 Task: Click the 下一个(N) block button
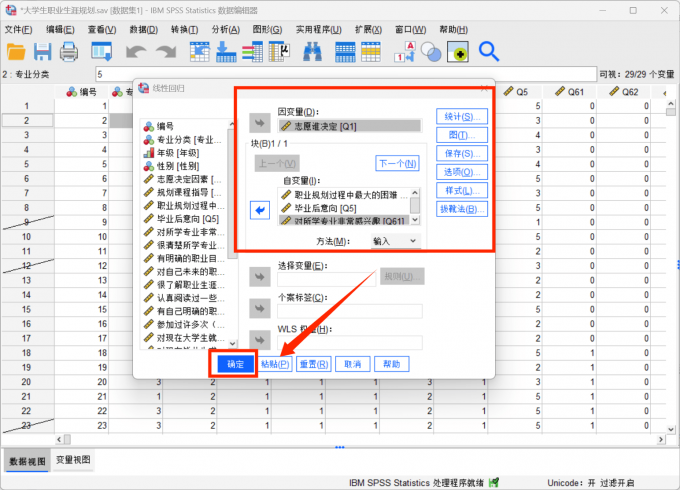click(x=396, y=163)
